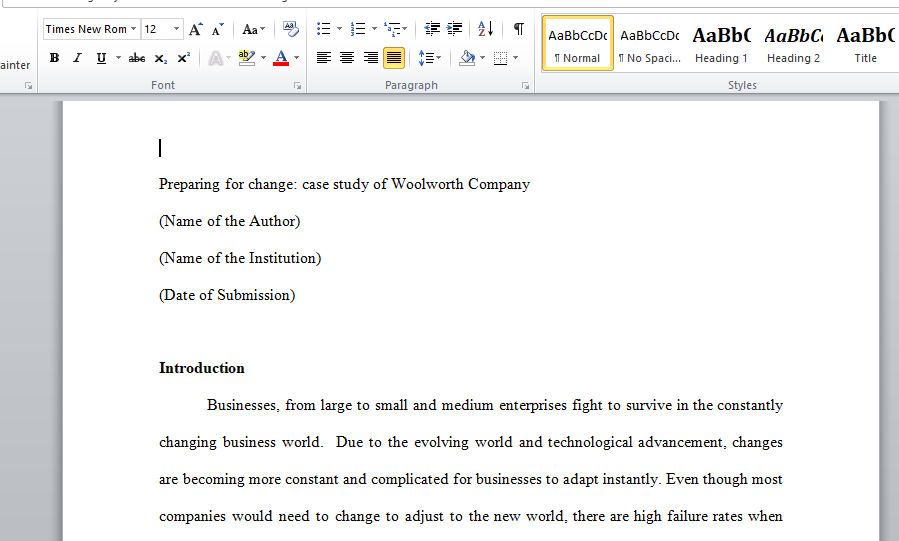Viewport: 899px width, 541px height.
Task: Open the Clipboard pane launcher
Action: click(x=28, y=85)
